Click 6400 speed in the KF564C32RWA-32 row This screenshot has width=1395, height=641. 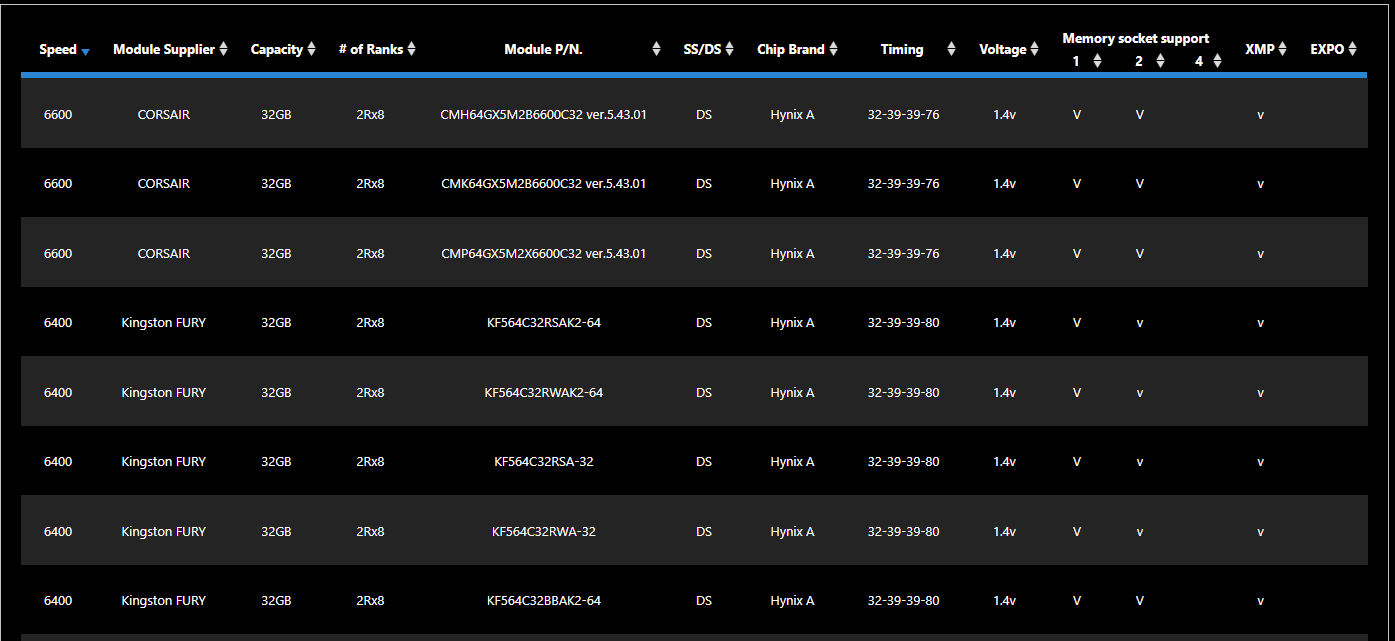[x=58, y=532]
